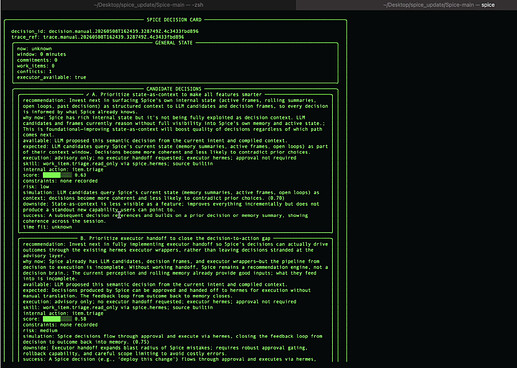Click the 'execution: advisory only' line in card A
This screenshot has height=368, width=517.
[159, 158]
